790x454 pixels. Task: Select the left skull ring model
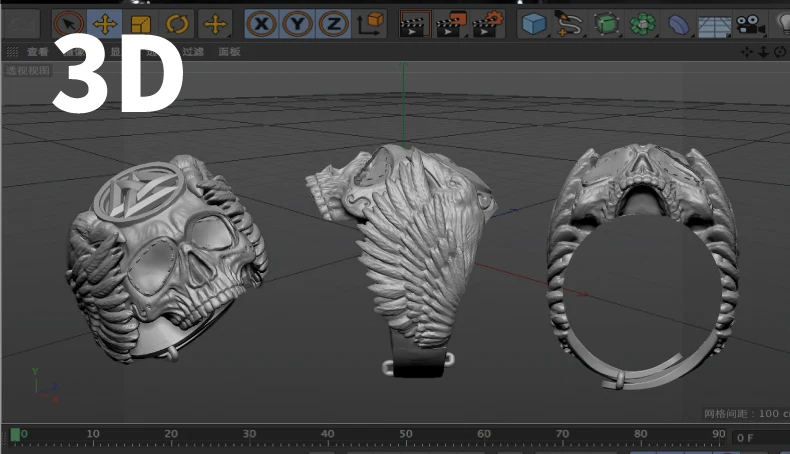tap(166, 260)
